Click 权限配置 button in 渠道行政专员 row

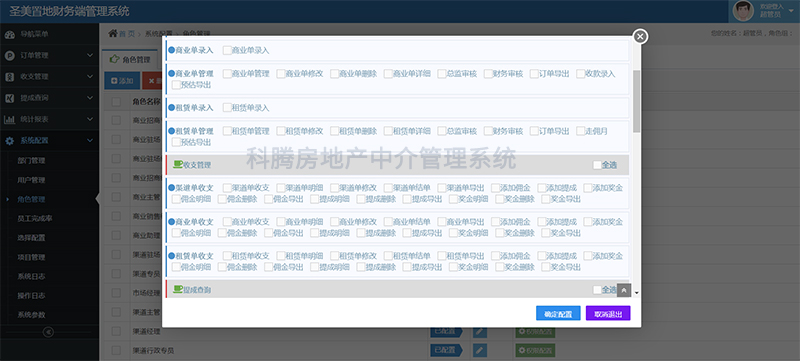tap(535, 351)
